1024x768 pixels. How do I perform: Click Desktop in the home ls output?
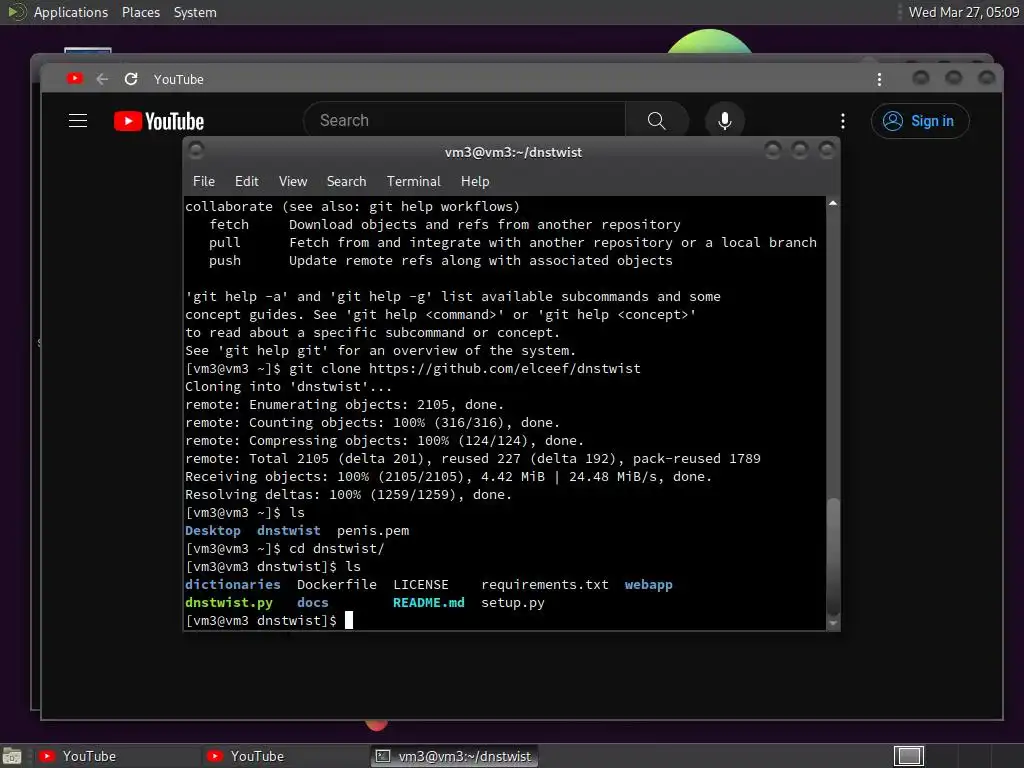(212, 530)
